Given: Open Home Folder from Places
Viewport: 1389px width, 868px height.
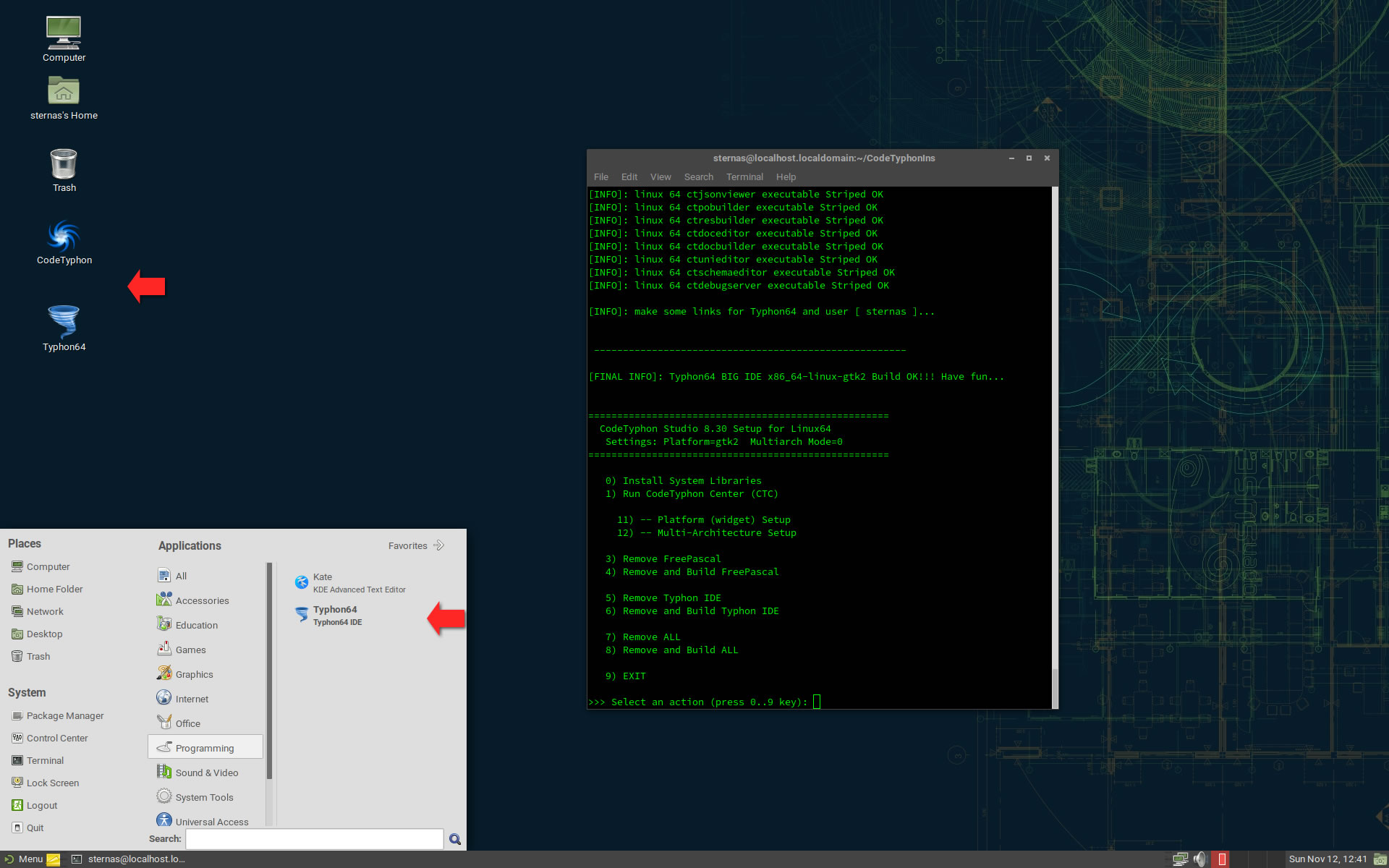Looking at the screenshot, I should coord(48,589).
